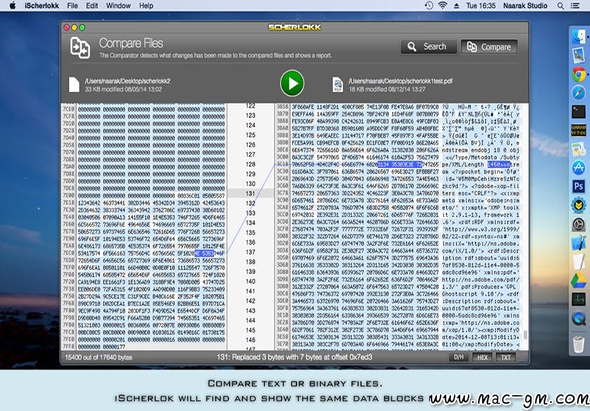Viewport: 590px width, 411px height.
Task: Select difference row 146
Action: [x=251, y=339]
